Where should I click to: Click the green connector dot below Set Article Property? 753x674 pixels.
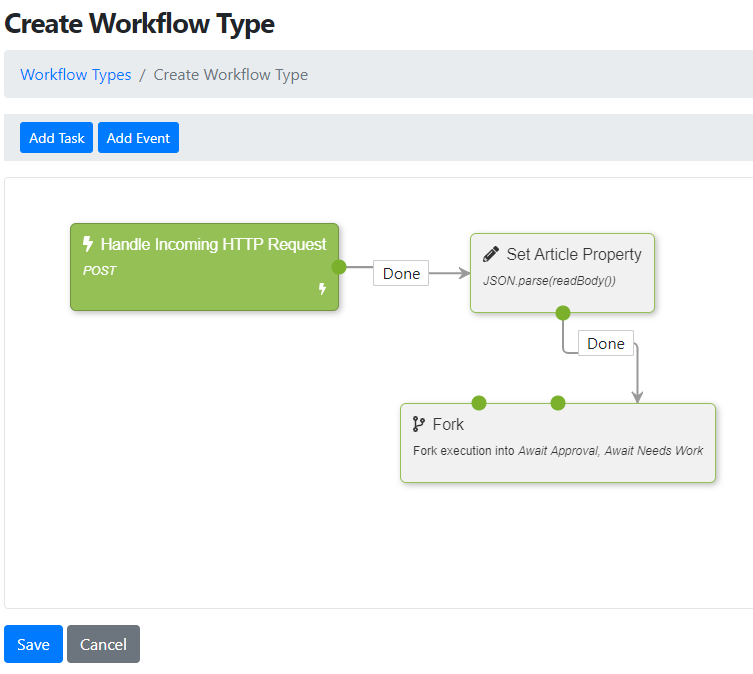coord(562,313)
